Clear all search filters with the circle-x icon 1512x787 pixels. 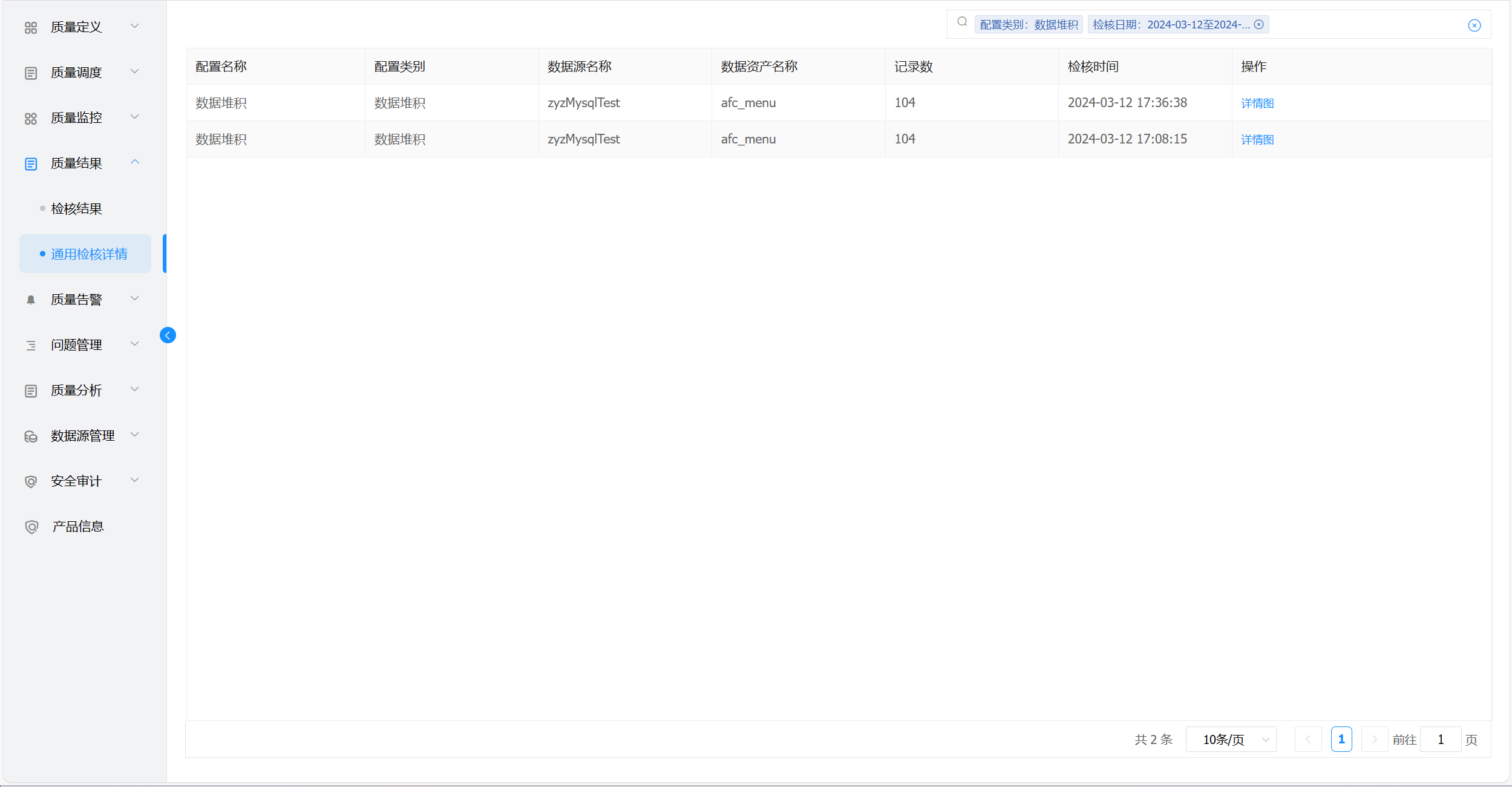pyautogui.click(x=1474, y=25)
